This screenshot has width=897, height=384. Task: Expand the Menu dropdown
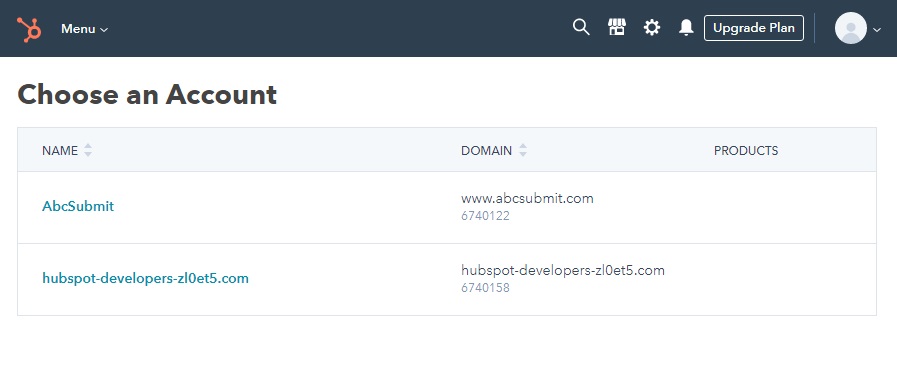coord(84,29)
